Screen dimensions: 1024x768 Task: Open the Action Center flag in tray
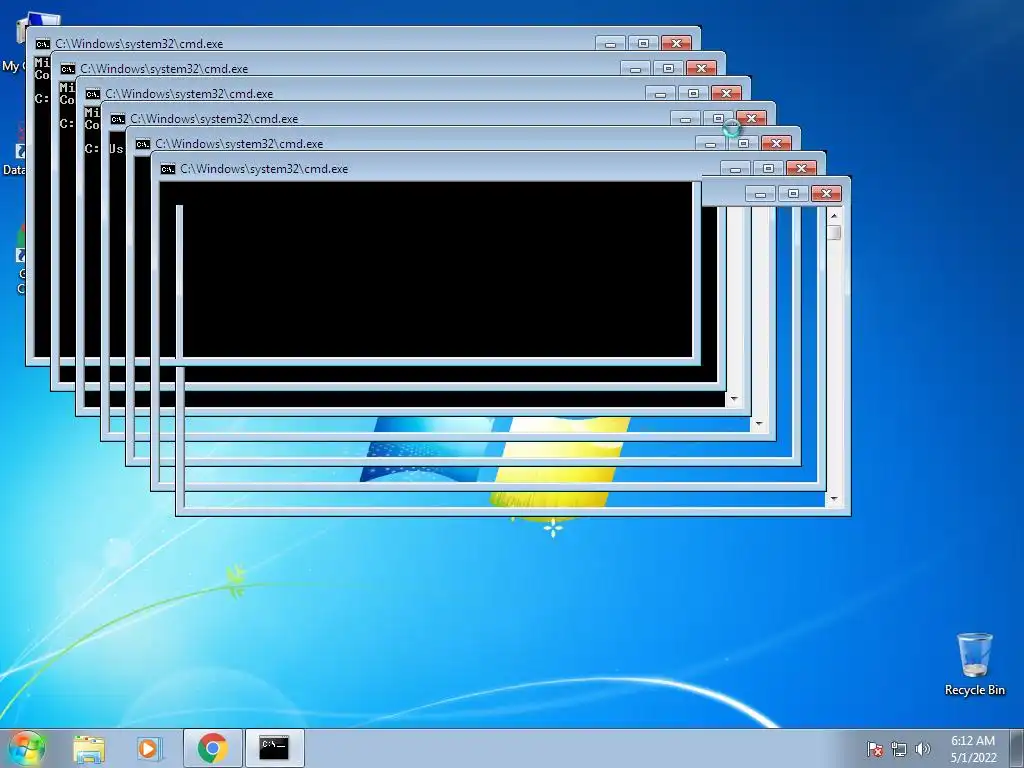tap(874, 749)
